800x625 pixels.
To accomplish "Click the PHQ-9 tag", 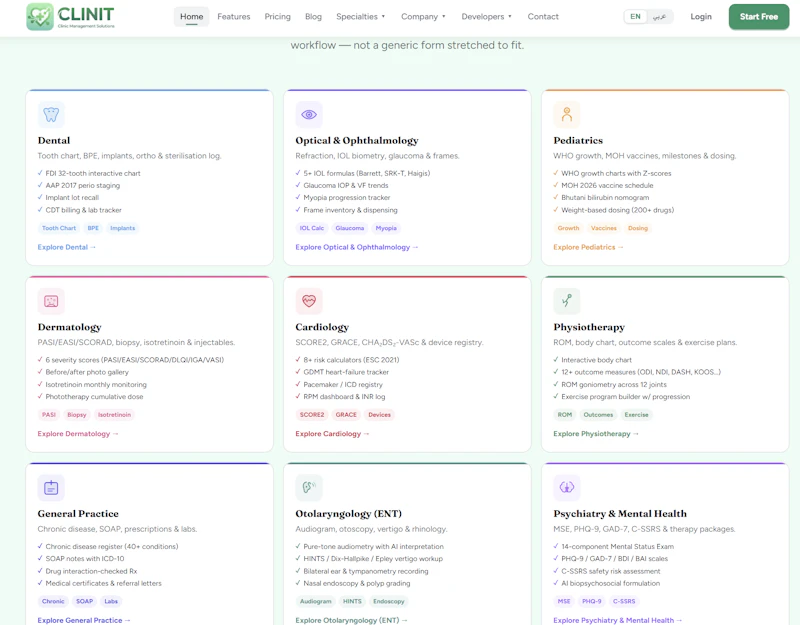I will (592, 602).
